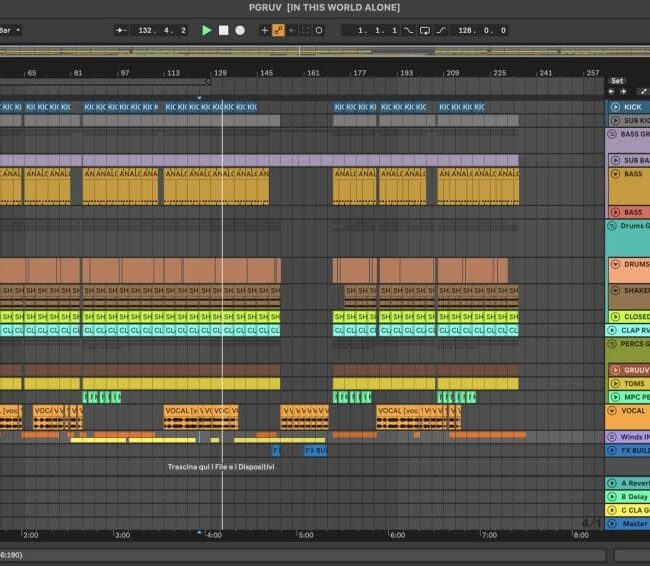Click the Set locator button

click(617, 80)
